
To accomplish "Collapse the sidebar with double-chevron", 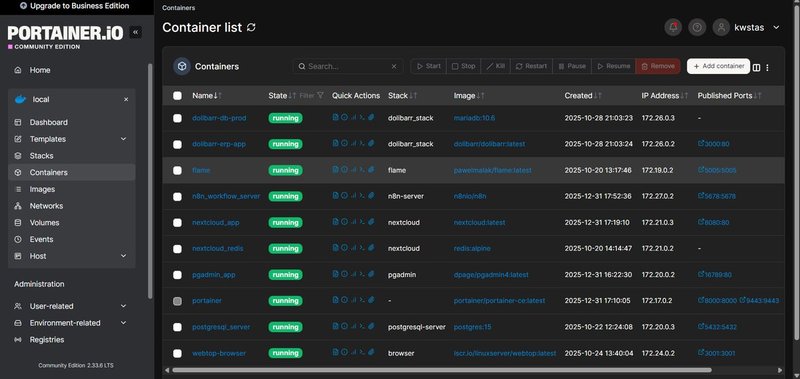I will coord(136,32).
